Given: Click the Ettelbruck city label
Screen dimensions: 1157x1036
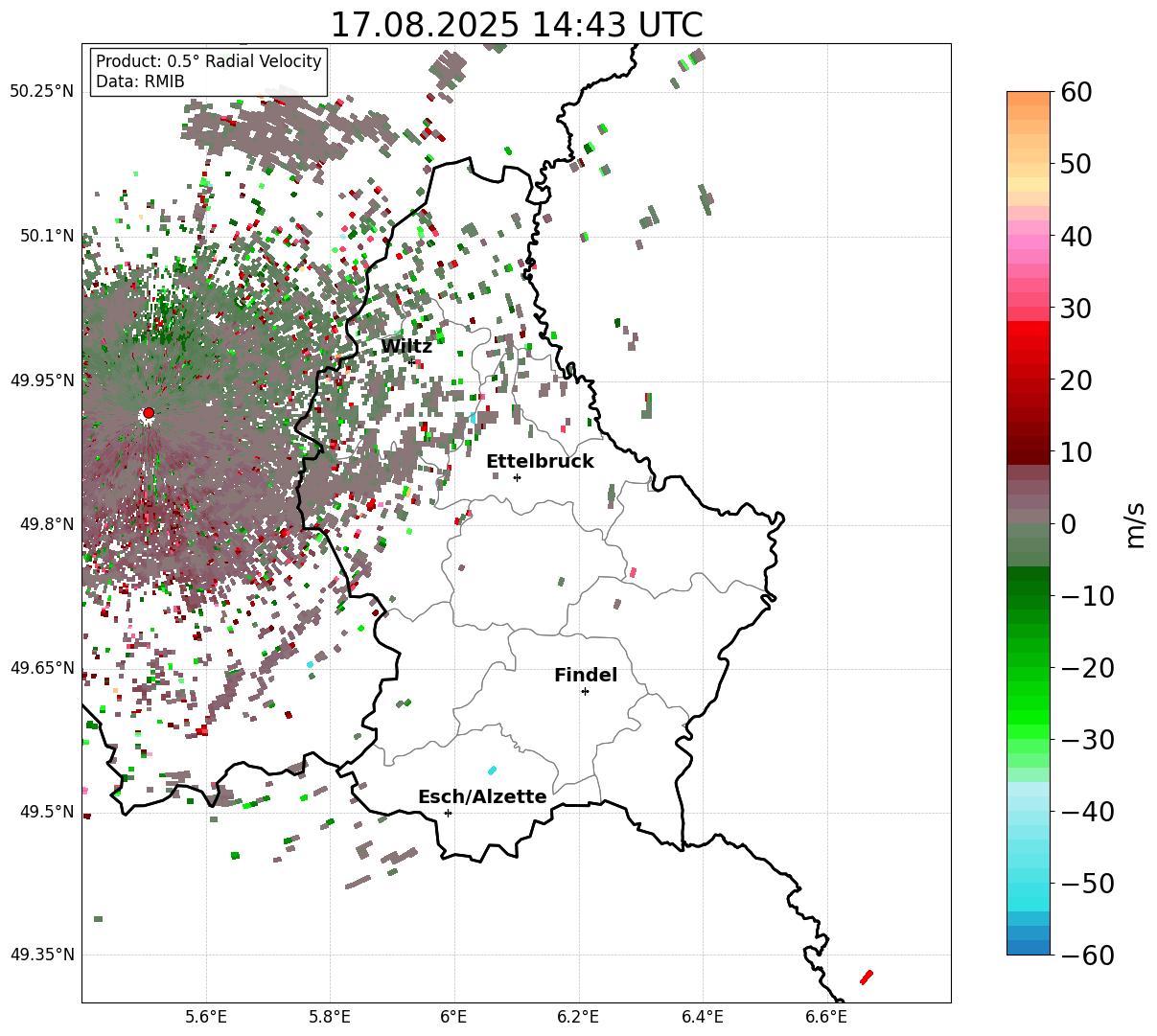Looking at the screenshot, I should tap(540, 461).
